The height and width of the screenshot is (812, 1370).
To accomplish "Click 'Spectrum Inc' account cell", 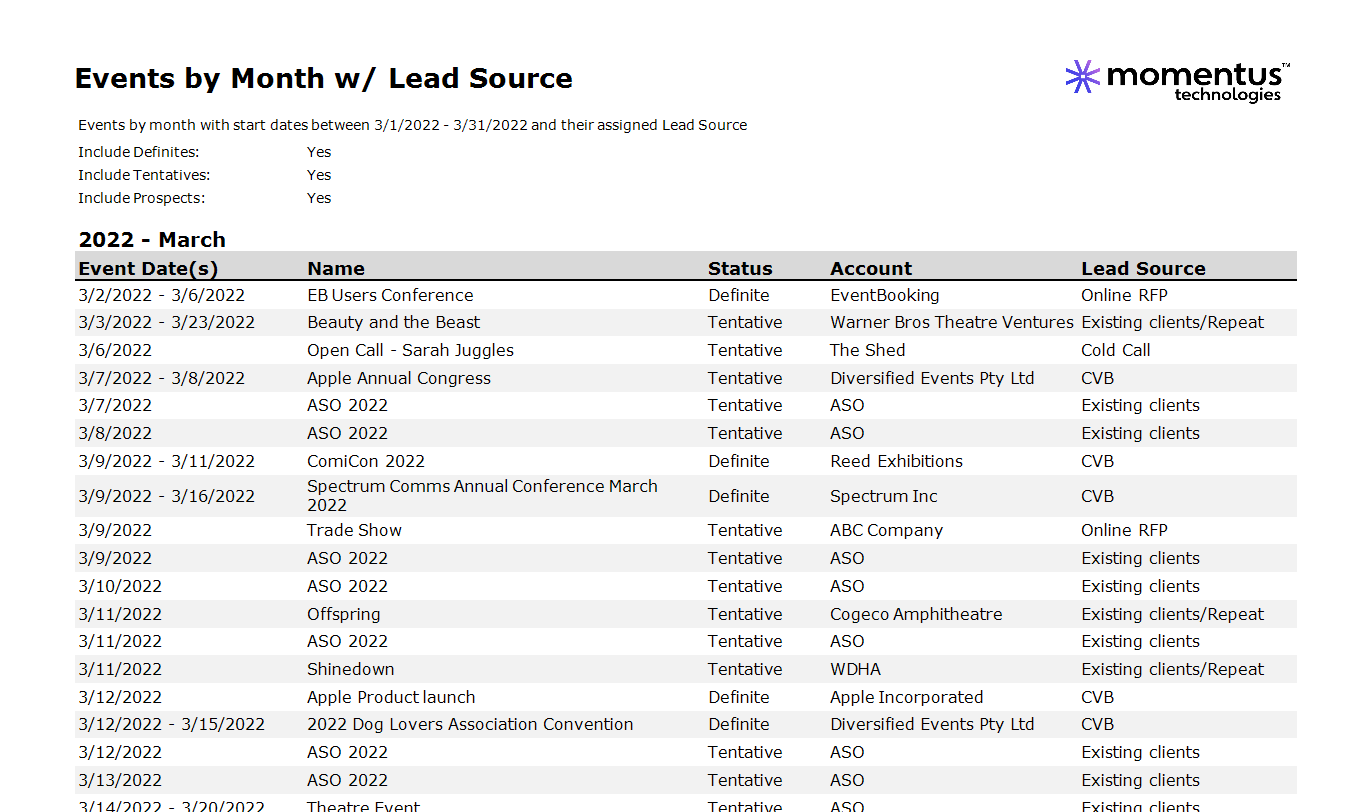I will point(884,496).
